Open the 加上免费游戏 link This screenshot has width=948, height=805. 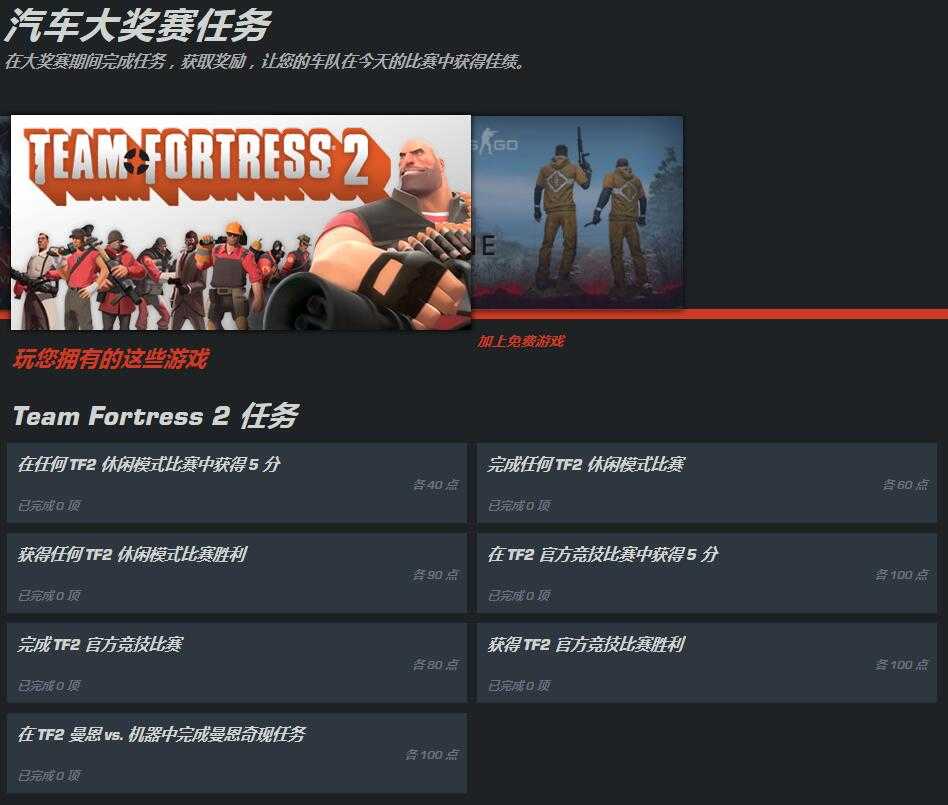[521, 341]
